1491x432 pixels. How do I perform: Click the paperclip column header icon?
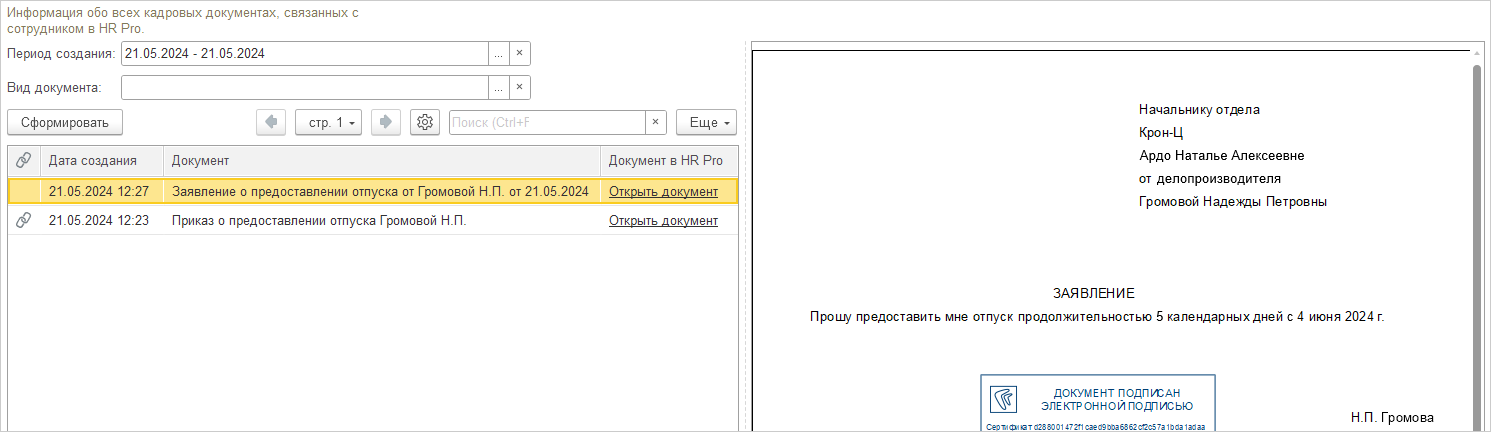click(x=24, y=160)
